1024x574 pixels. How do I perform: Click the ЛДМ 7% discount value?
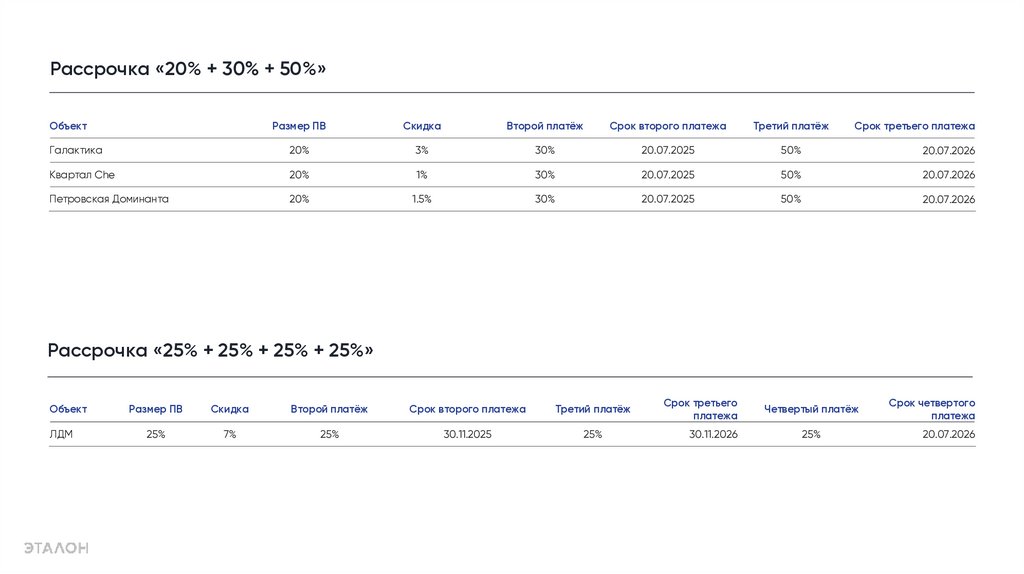click(x=230, y=434)
